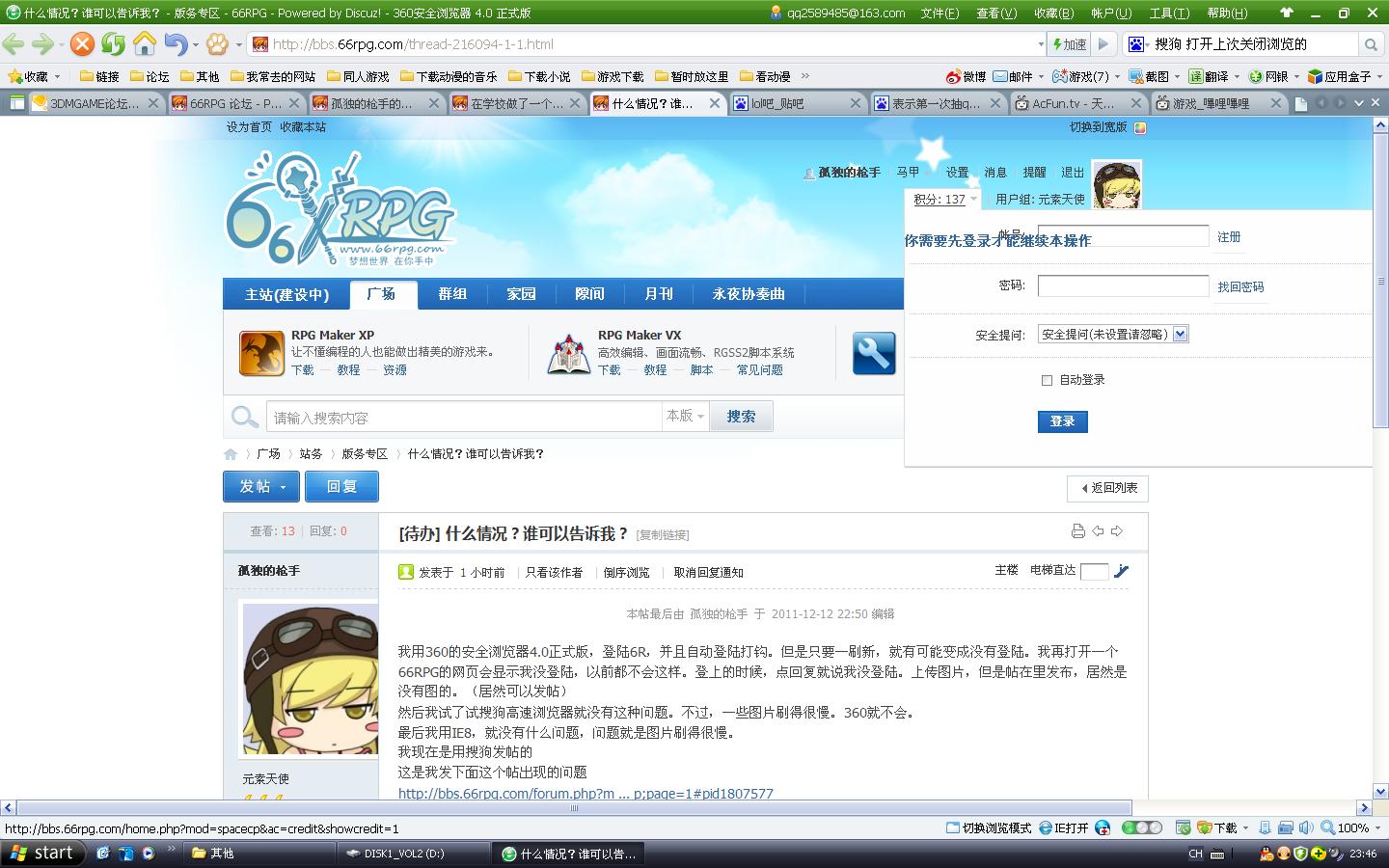Open the 月刊 navigation tab

pyautogui.click(x=659, y=294)
